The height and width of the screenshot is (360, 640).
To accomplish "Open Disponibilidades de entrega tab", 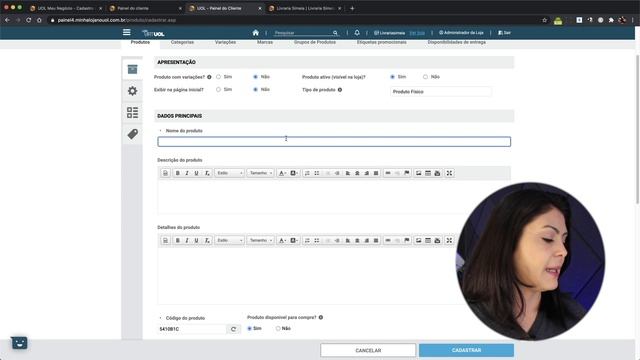I will pyautogui.click(x=456, y=42).
